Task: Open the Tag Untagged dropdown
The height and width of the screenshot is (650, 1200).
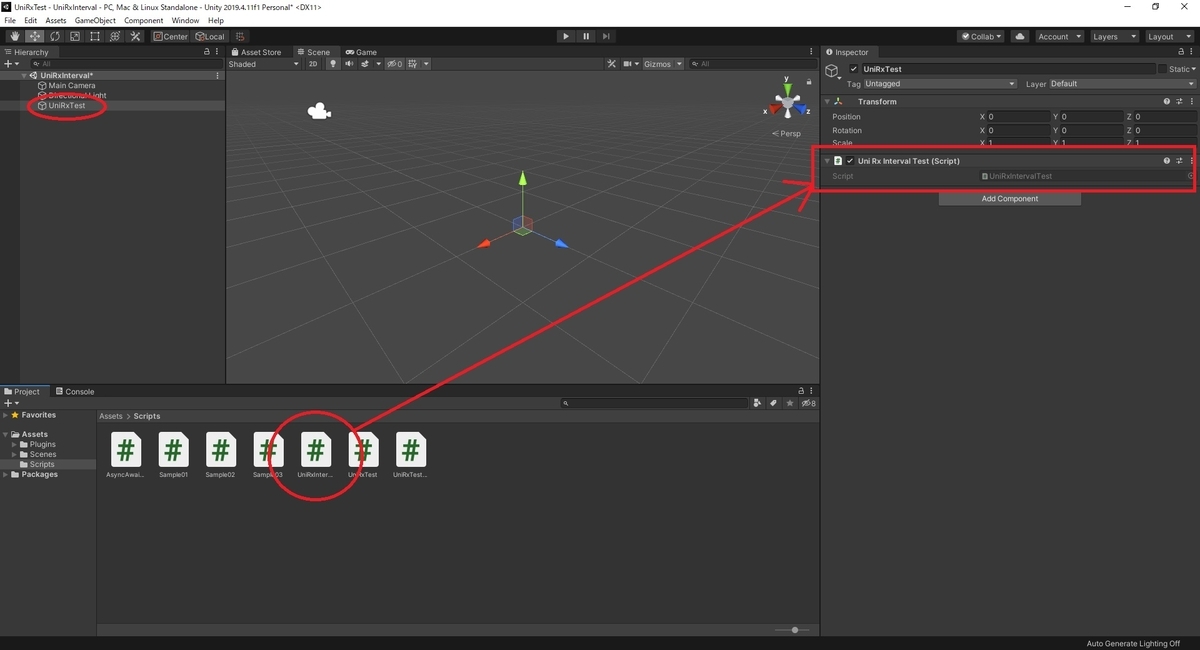Action: [940, 84]
